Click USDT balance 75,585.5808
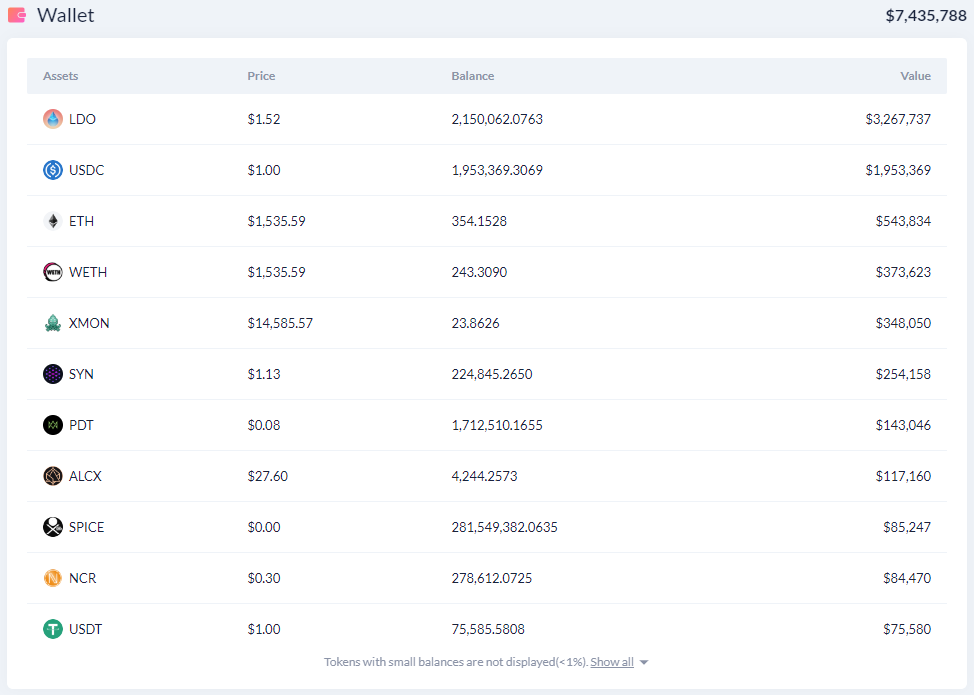The width and height of the screenshot is (974, 695). point(488,629)
